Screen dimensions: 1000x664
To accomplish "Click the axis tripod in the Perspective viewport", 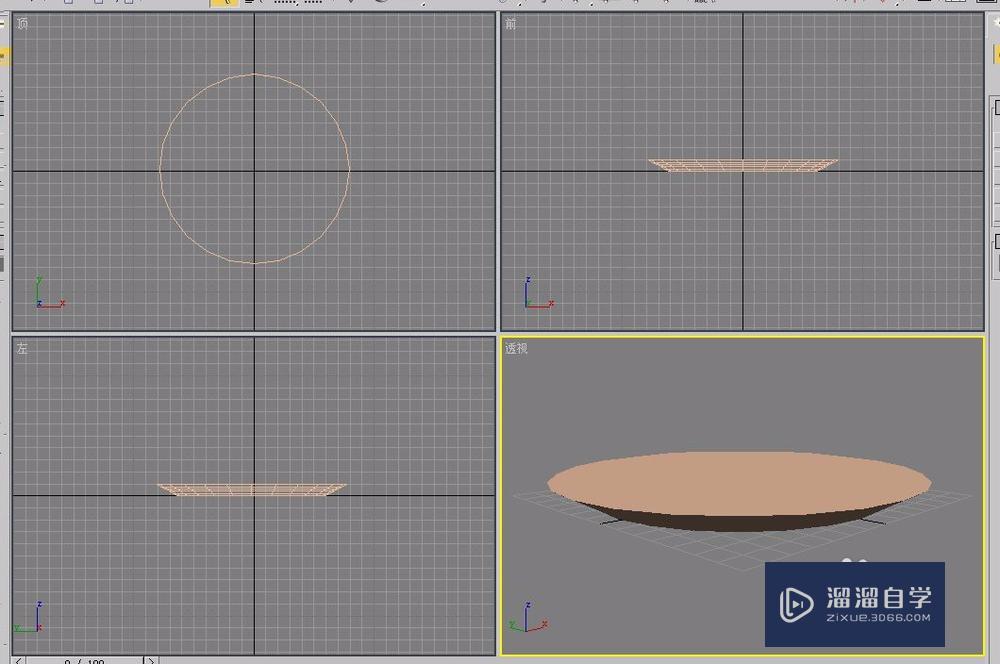I will point(529,620).
